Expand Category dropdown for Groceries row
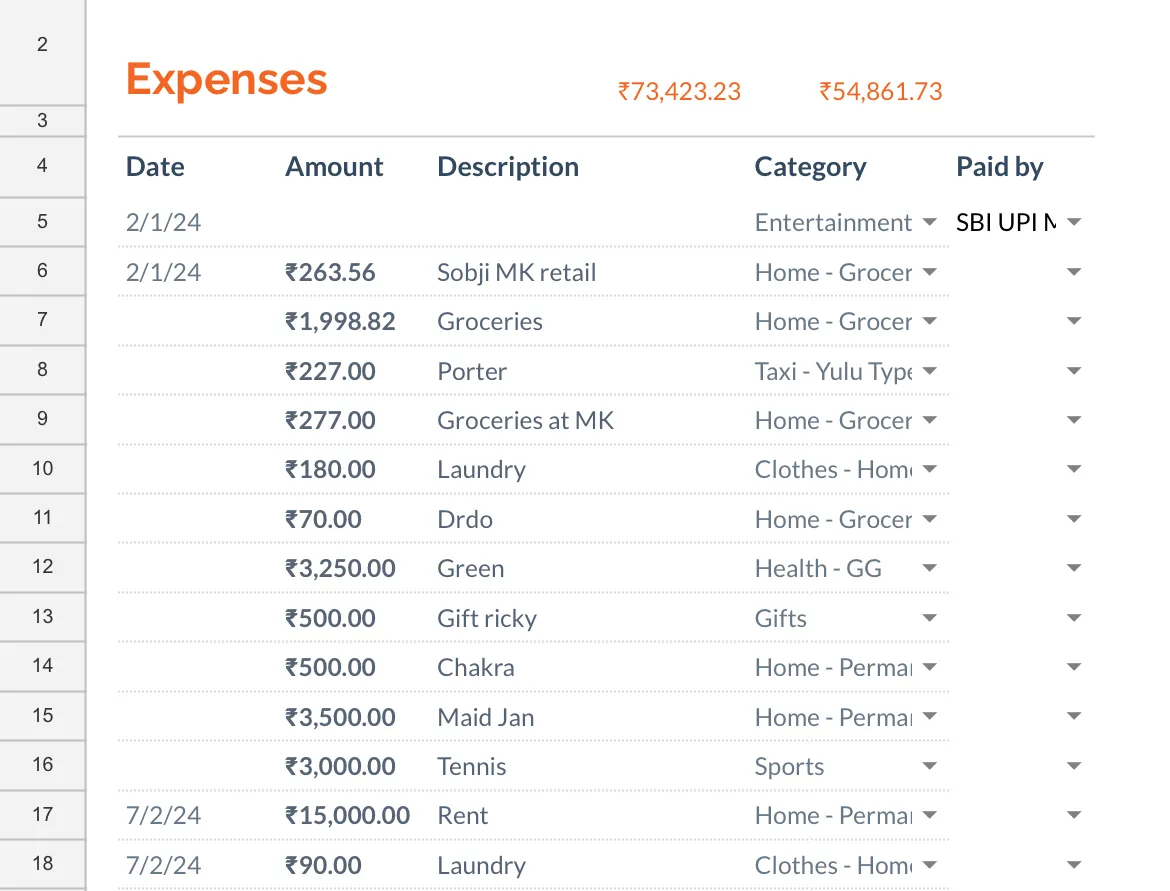Screen dimensions: 1170x891 coord(929,321)
